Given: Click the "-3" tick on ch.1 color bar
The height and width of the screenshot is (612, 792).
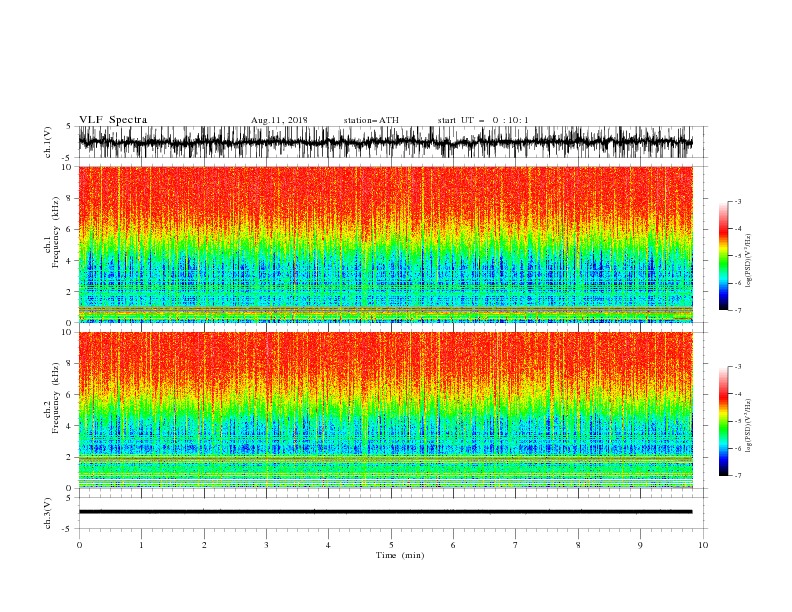Looking at the screenshot, I should click(738, 201).
